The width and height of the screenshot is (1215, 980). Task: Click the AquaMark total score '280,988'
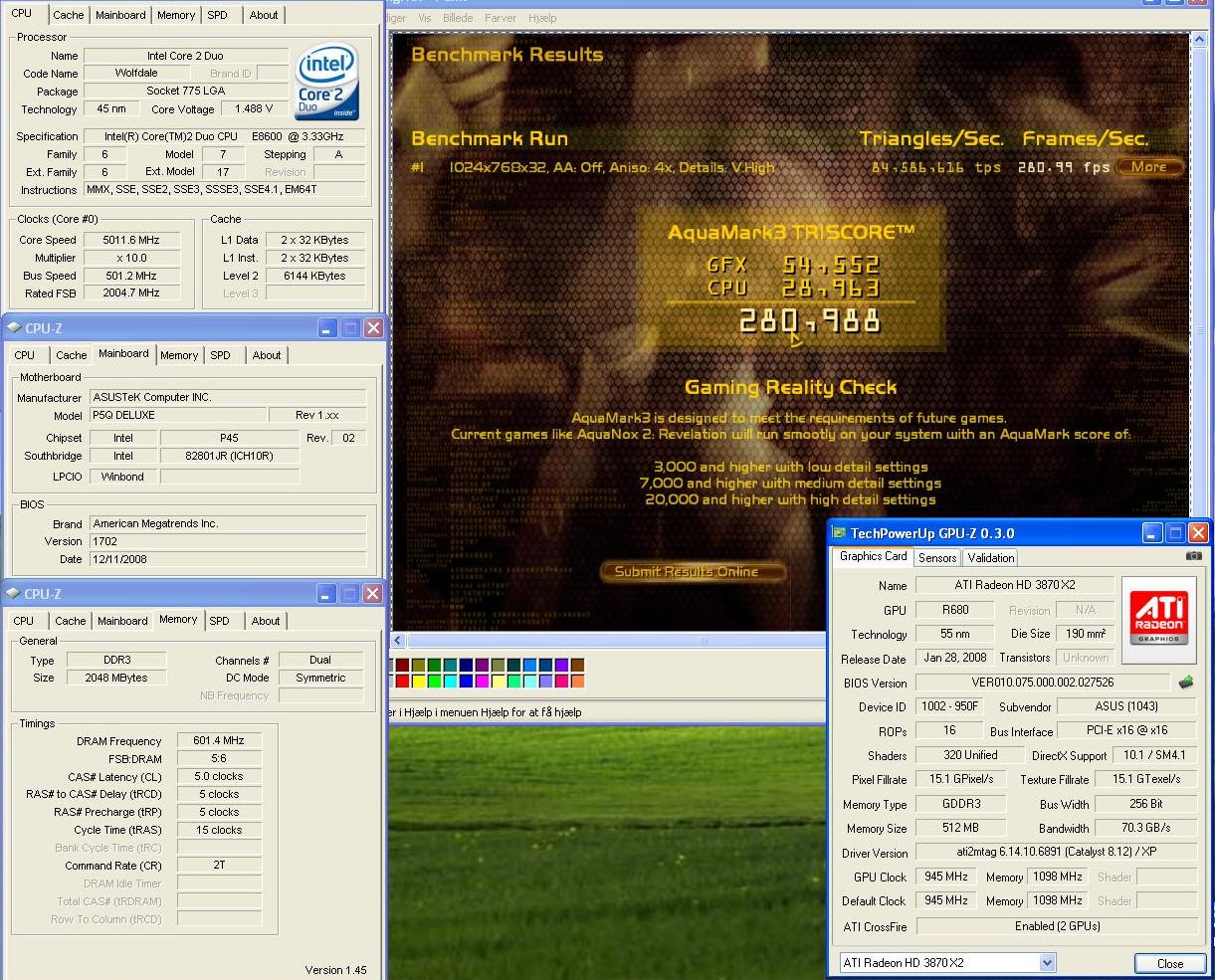[810, 320]
